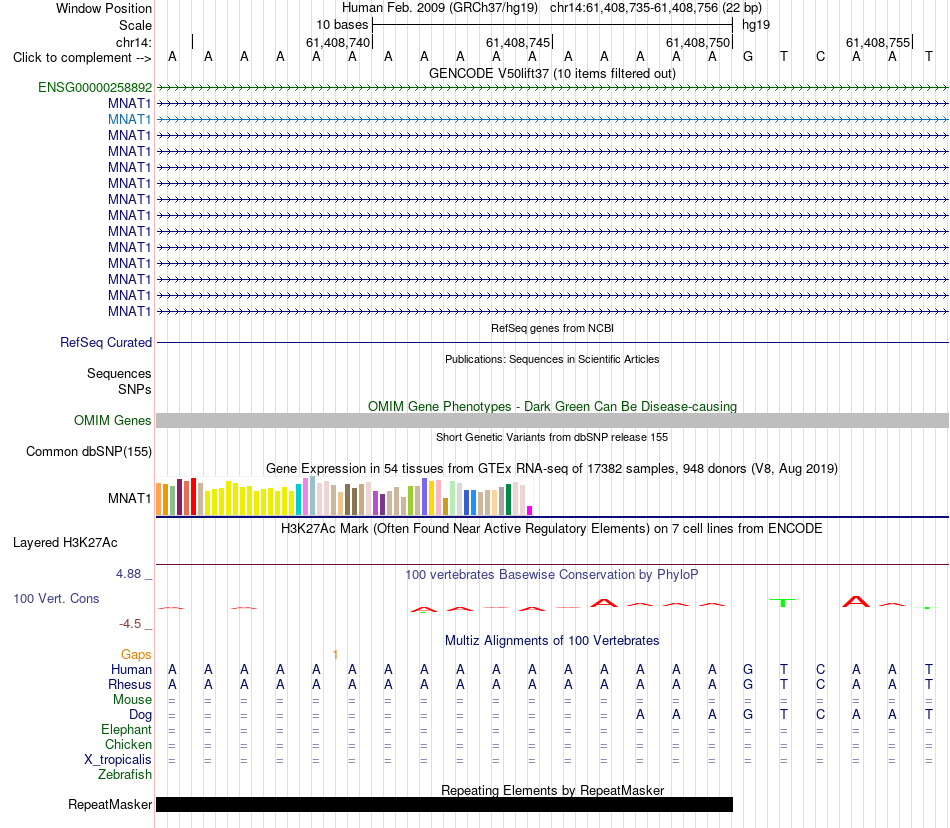Click the X_tropicalis species label
950x828 pixels.
118,760
